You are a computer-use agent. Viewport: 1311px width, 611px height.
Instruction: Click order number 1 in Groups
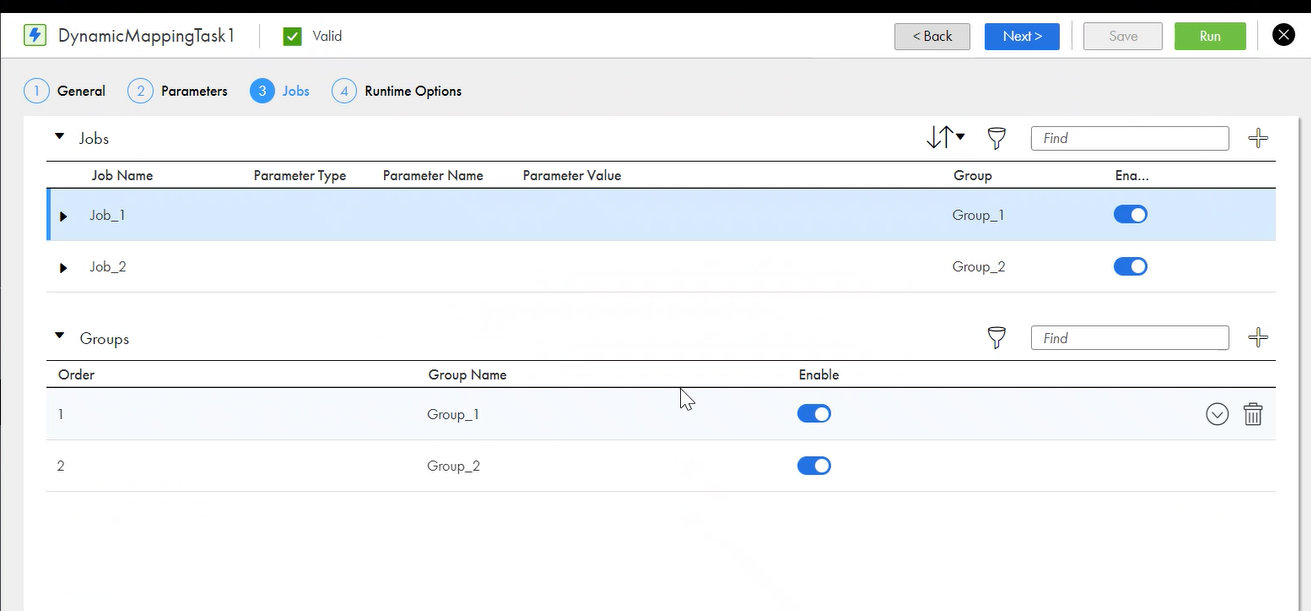60,414
